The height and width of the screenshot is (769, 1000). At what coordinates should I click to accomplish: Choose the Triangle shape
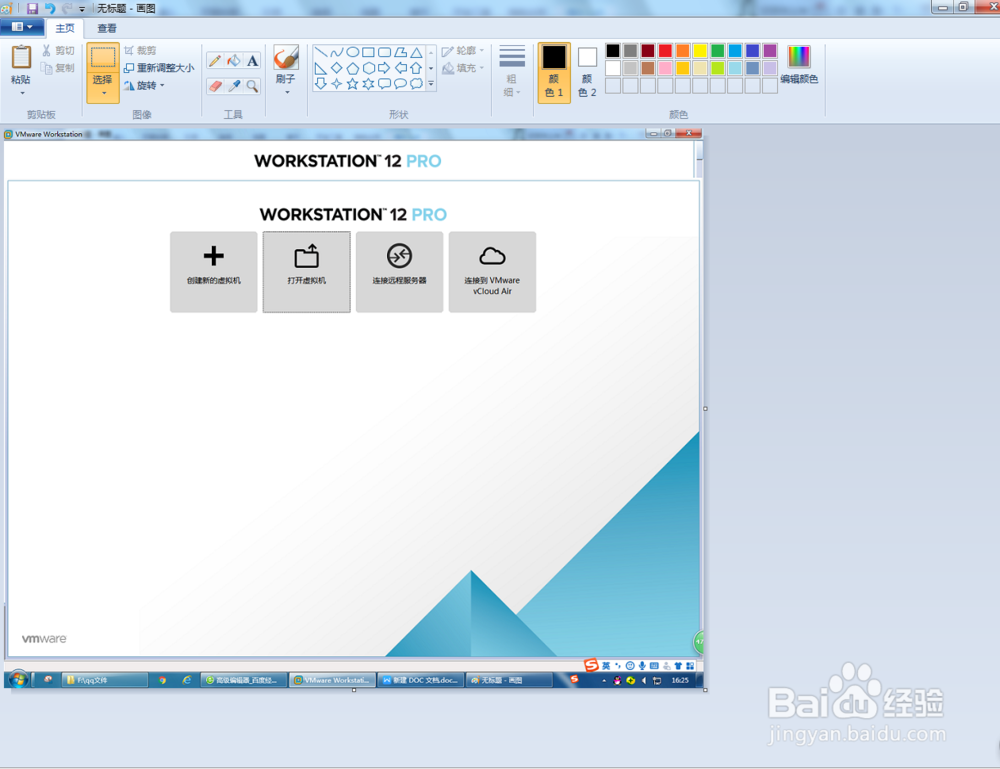coord(416,52)
